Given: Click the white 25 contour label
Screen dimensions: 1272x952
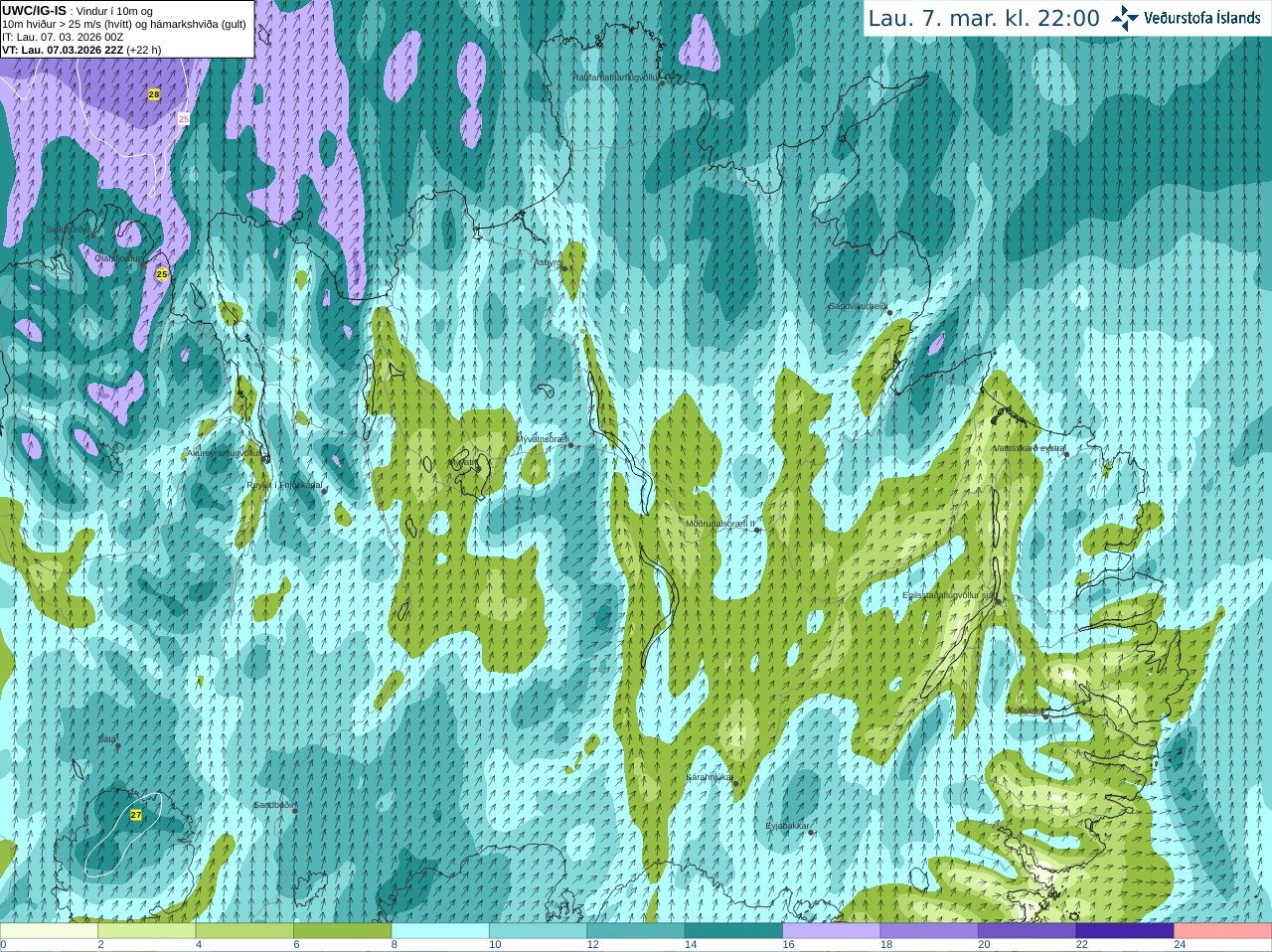Looking at the screenshot, I should pyautogui.click(x=183, y=118).
